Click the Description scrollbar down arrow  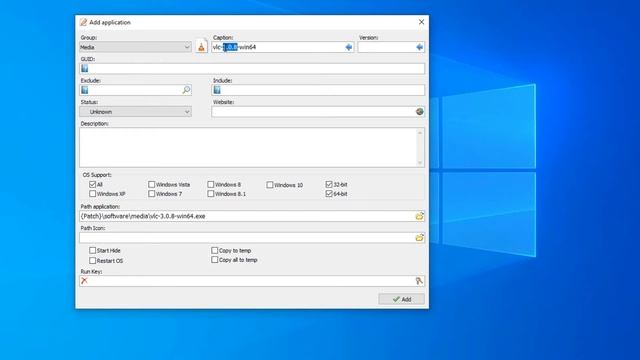coord(420,162)
